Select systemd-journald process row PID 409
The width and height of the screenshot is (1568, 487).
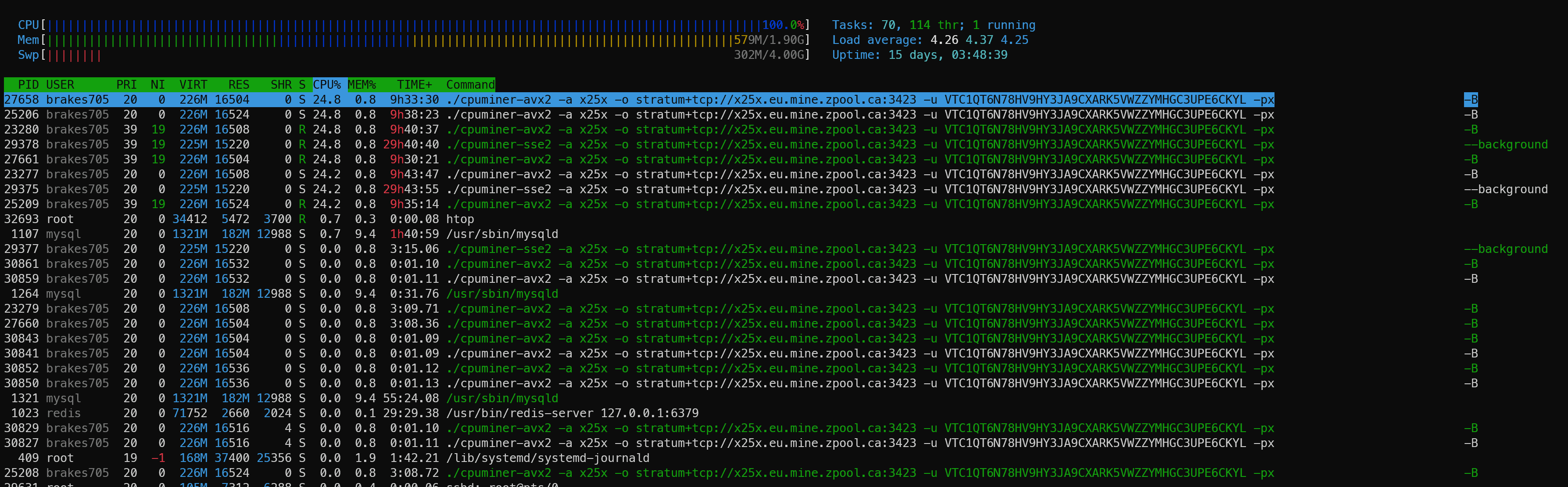[326, 458]
